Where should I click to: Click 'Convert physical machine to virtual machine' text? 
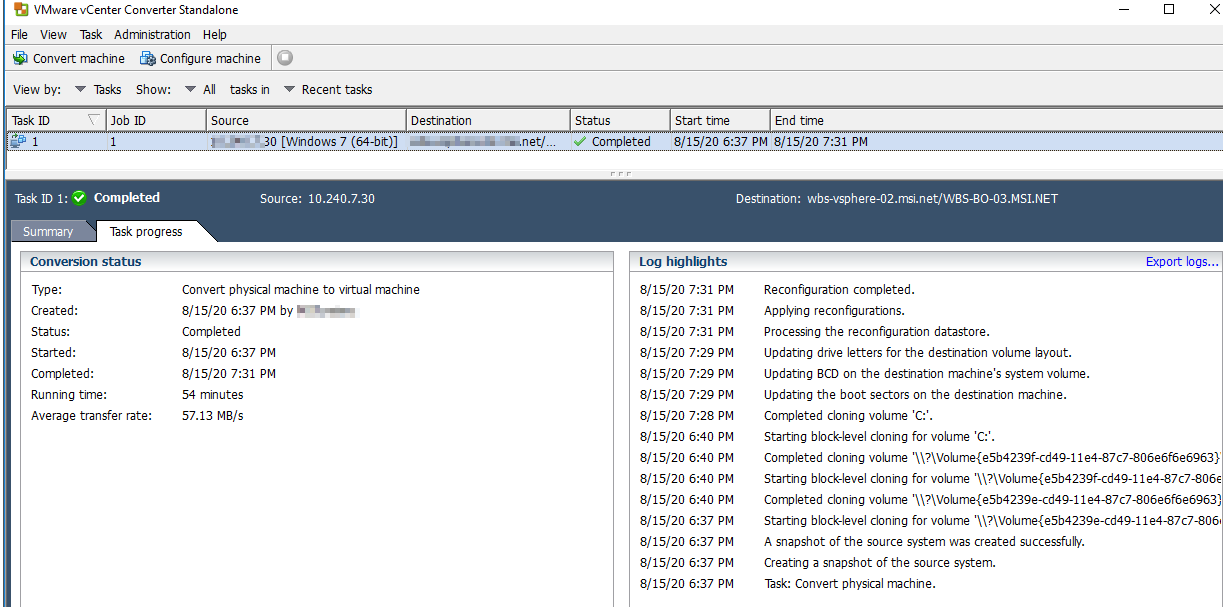(x=301, y=290)
